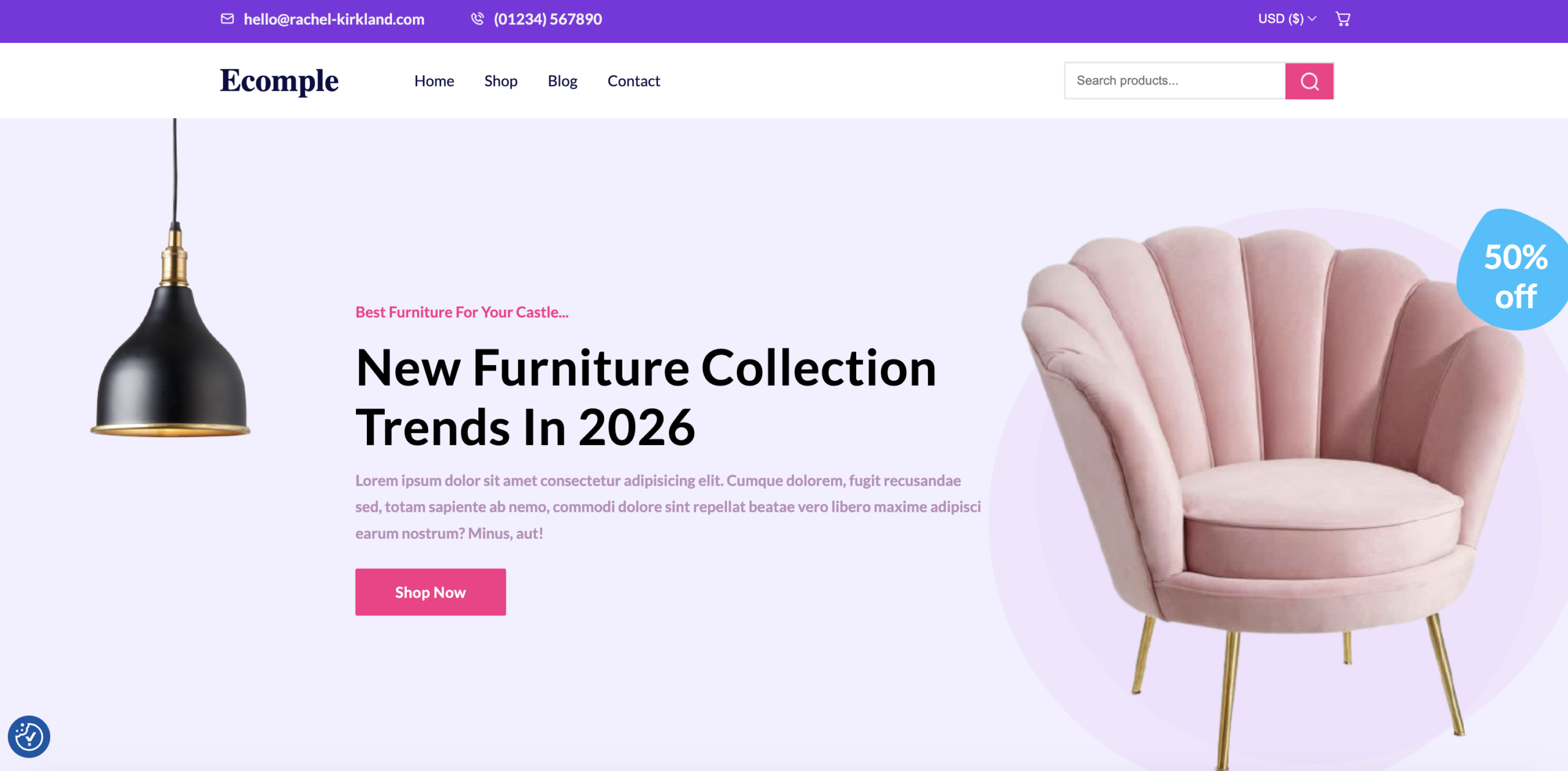The height and width of the screenshot is (771, 1568).
Task: Go to the Home menu item
Action: 434,81
